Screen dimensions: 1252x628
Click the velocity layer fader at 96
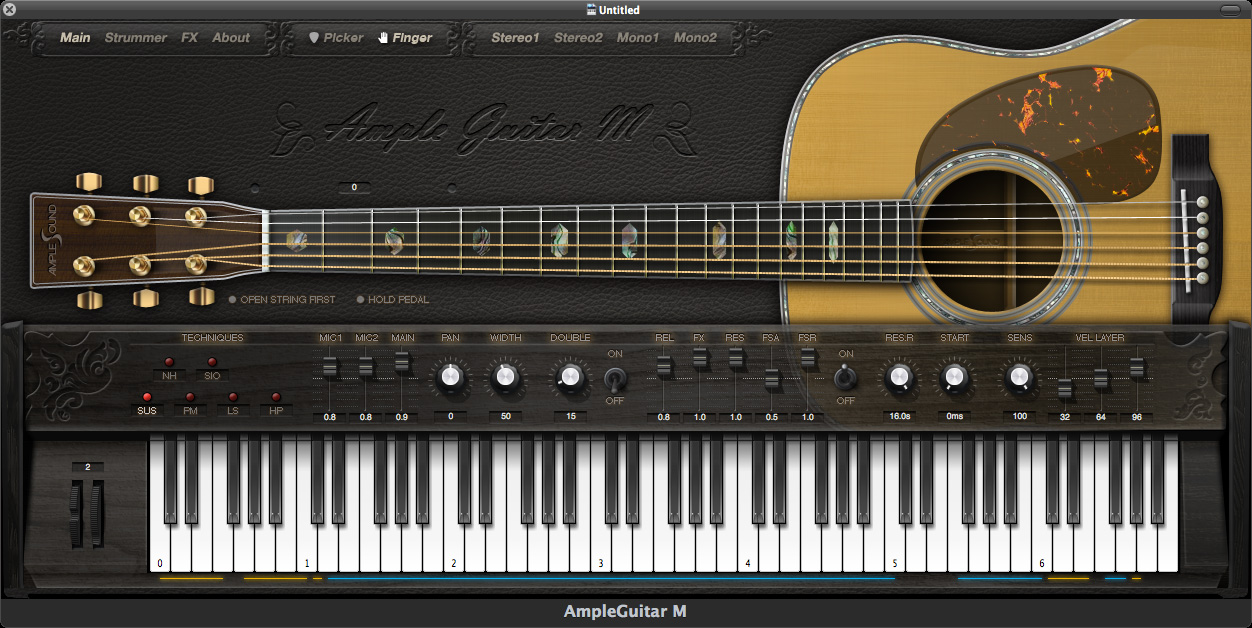coord(1136,368)
